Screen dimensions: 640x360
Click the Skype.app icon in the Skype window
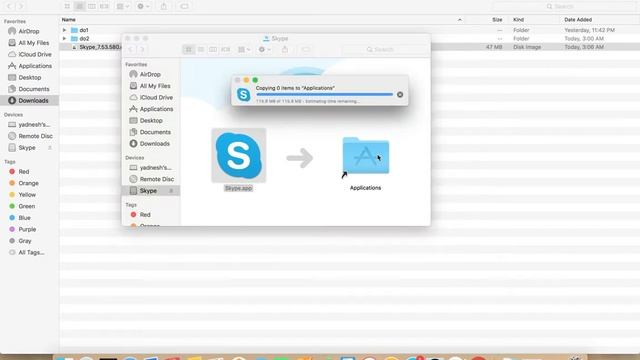coord(239,156)
